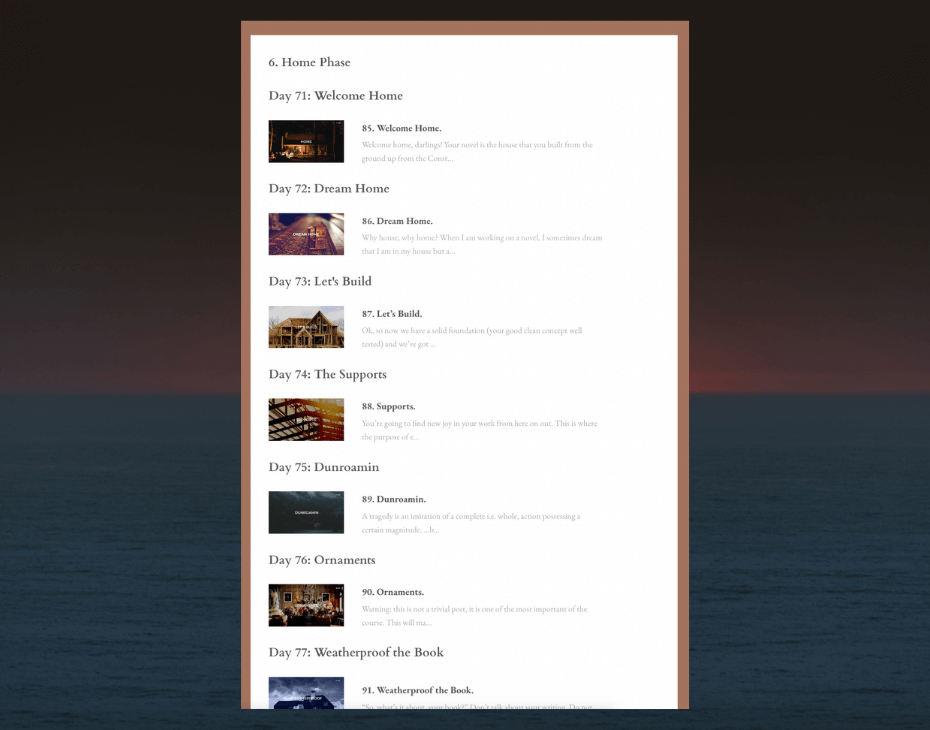Click excerpt starting 'A tragedy is an imitation'
Image resolution: width=930 pixels, height=730 pixels.
pyautogui.click(x=472, y=523)
